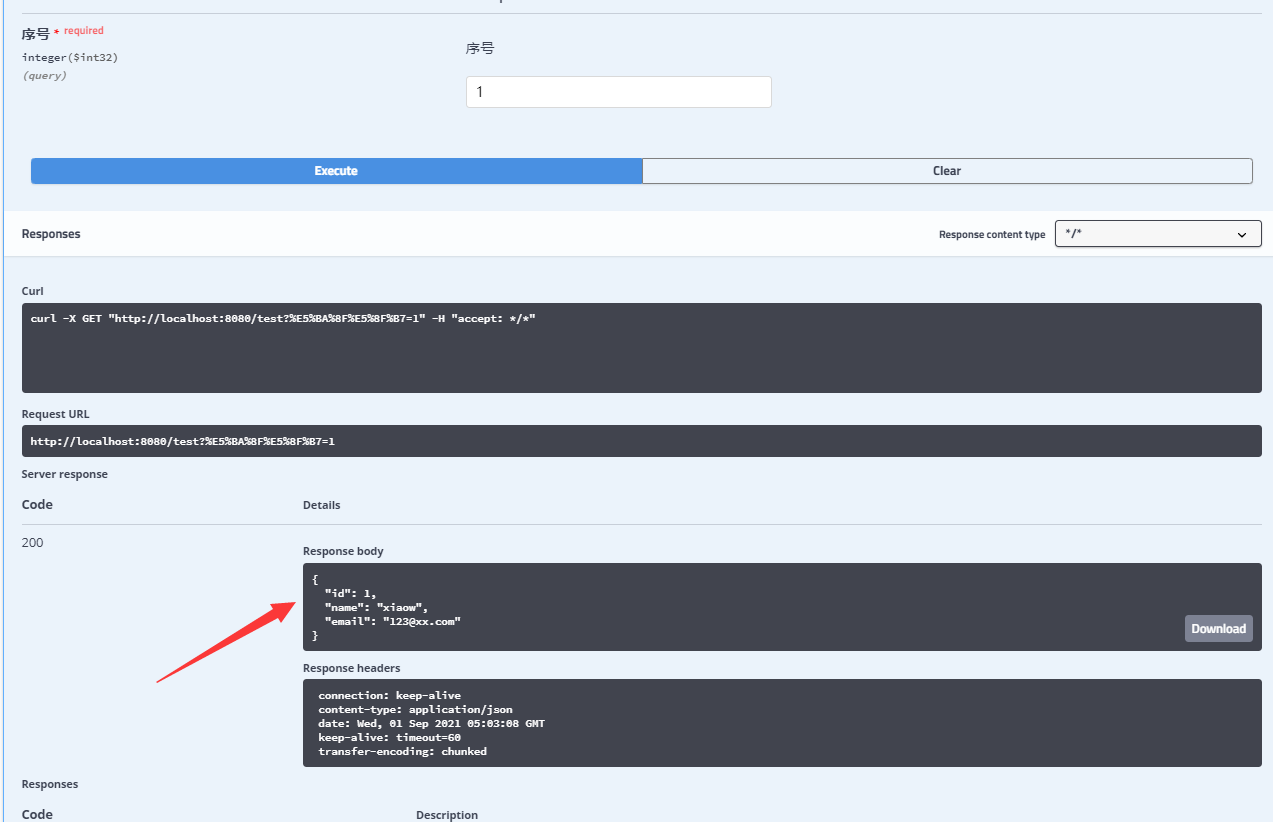Click the Response body label

coord(343,551)
